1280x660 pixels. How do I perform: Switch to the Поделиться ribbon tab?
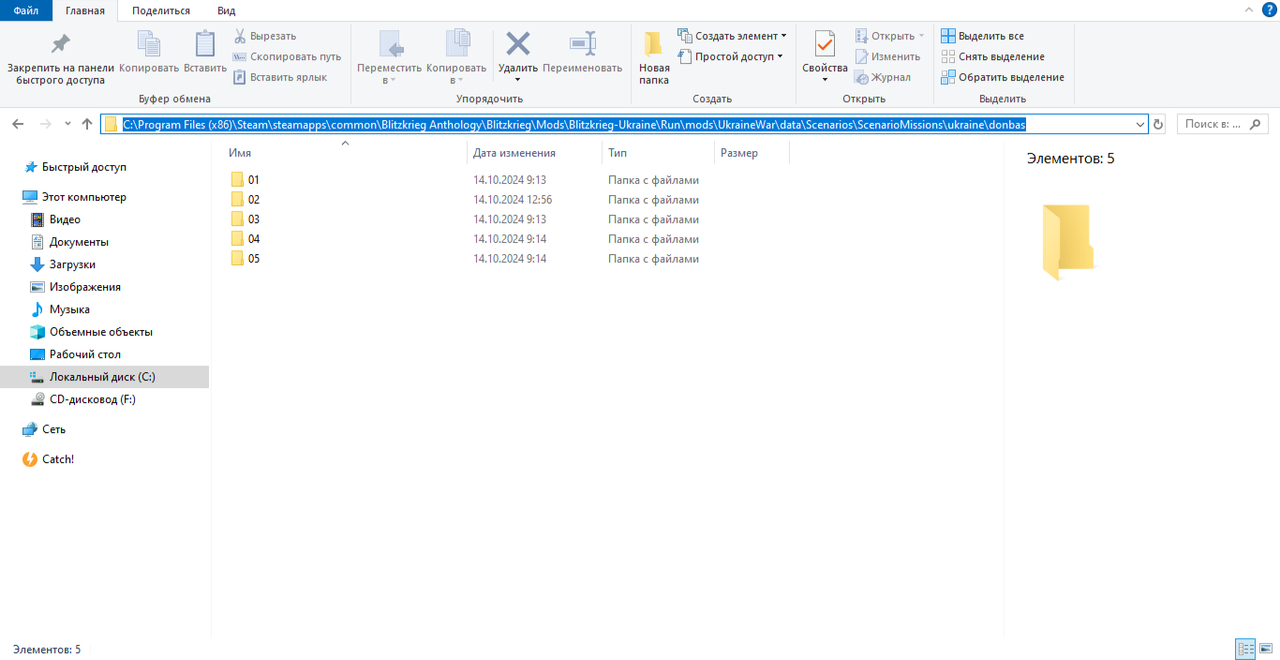pos(161,10)
